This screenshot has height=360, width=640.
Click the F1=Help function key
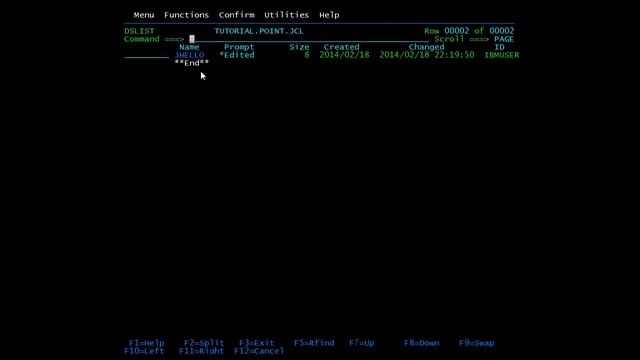pyautogui.click(x=147, y=343)
